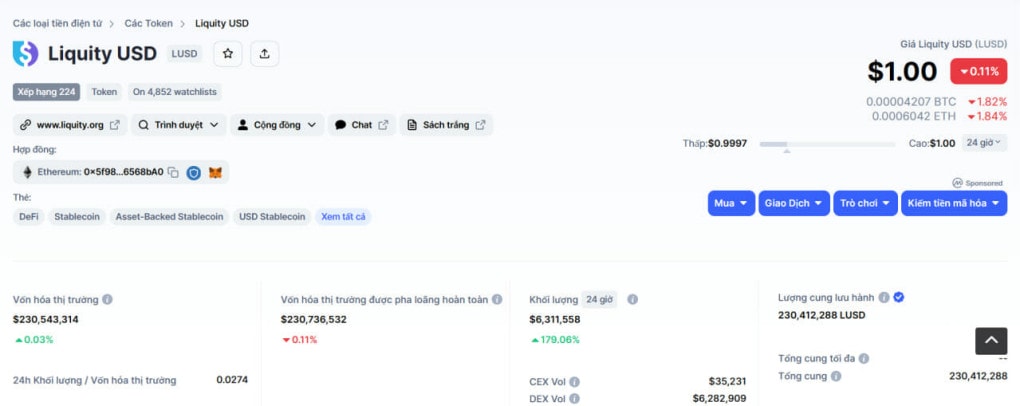The image size is (1020, 406).
Task: Go to Các loại tiền điện tử breadcrumb
Action: point(57,23)
